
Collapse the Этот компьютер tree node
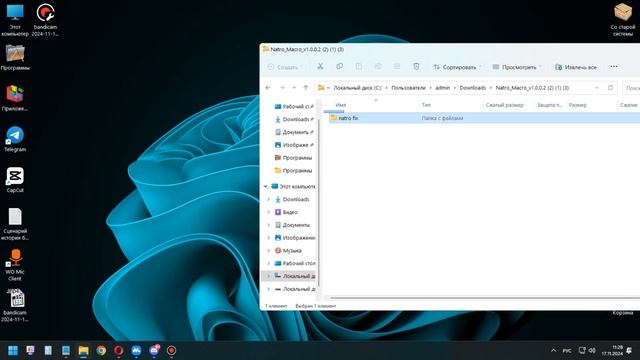265,187
